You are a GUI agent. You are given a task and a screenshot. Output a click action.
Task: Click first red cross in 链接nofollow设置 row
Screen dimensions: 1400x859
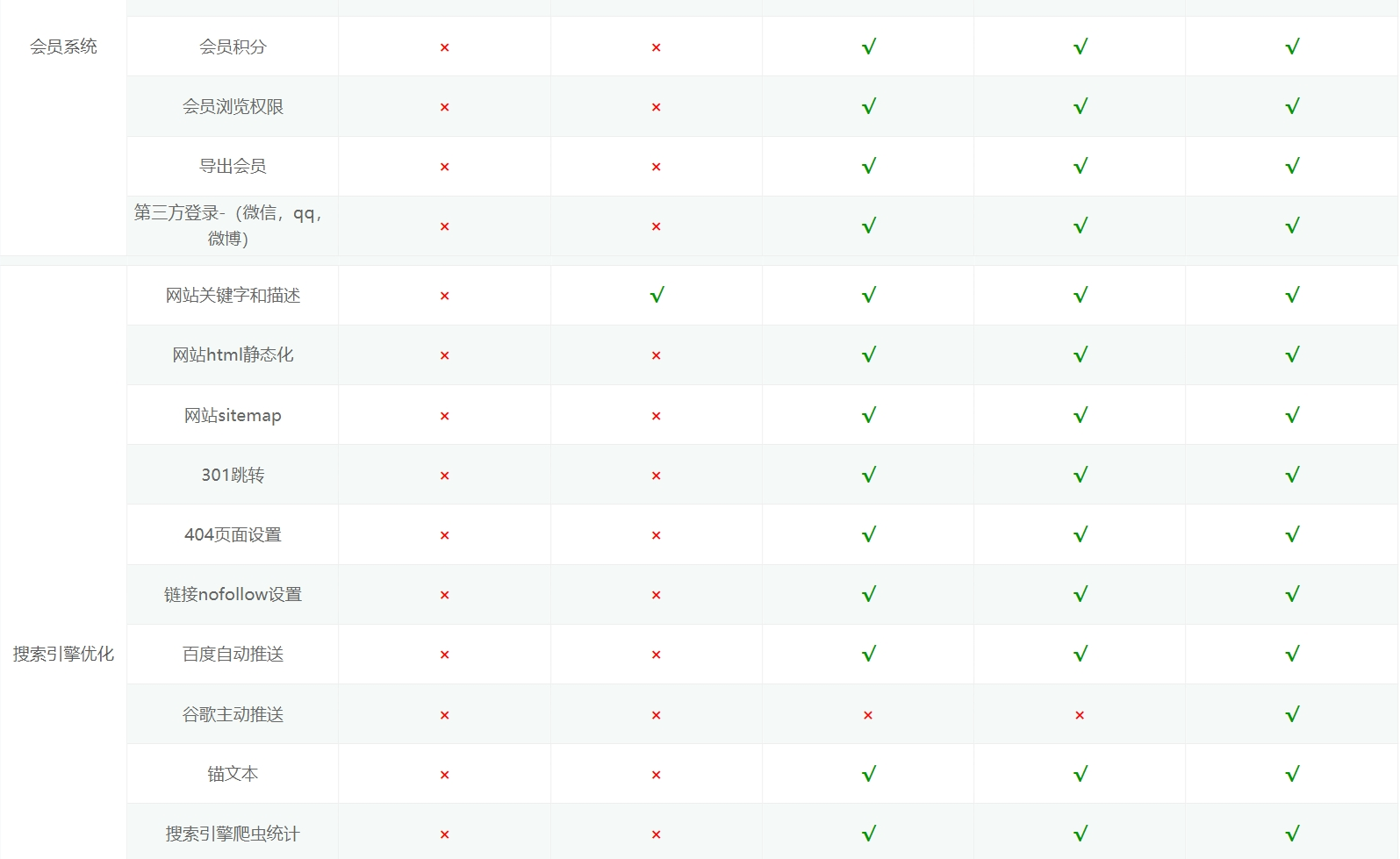[x=444, y=595]
